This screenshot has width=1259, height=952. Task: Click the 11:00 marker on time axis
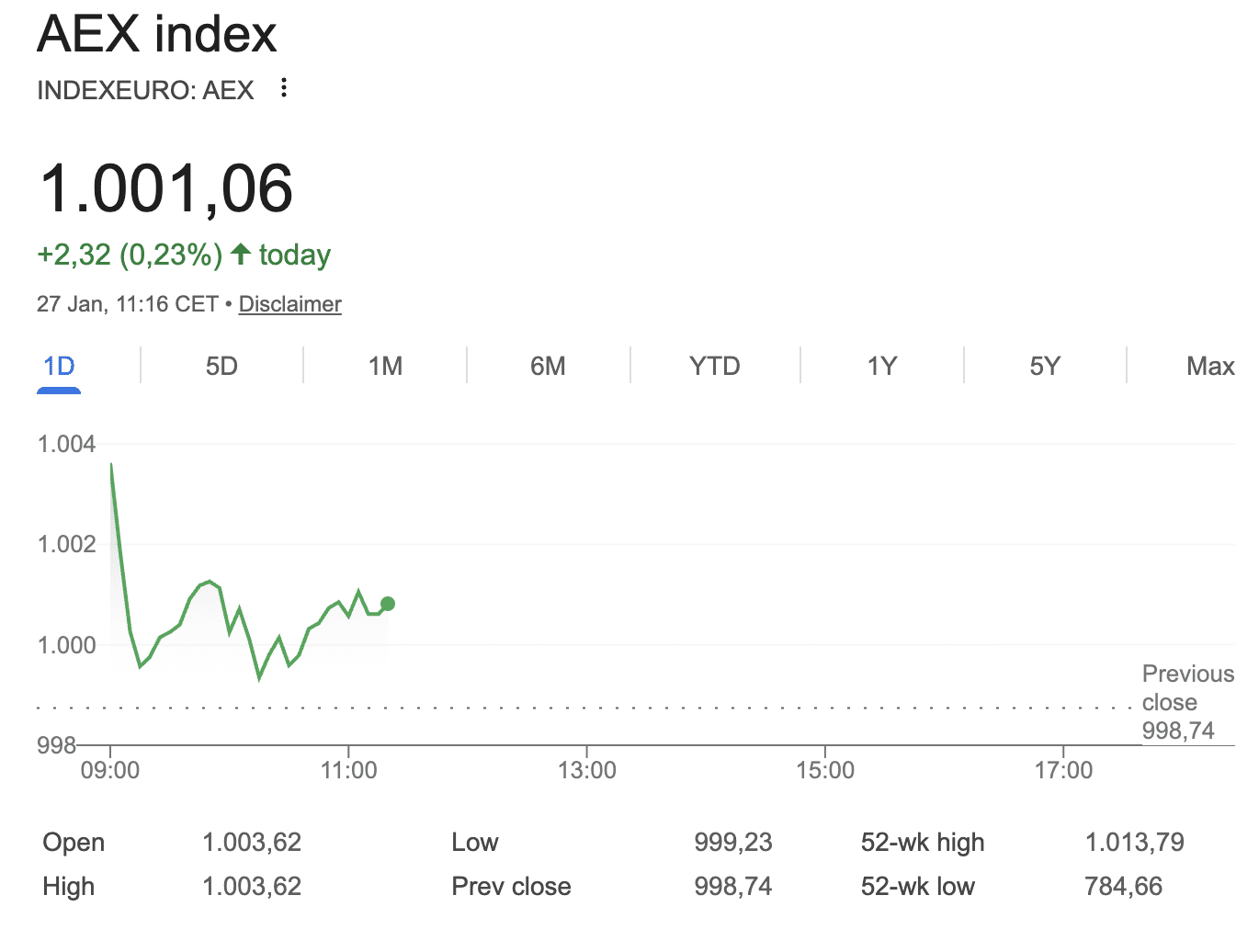[348, 770]
